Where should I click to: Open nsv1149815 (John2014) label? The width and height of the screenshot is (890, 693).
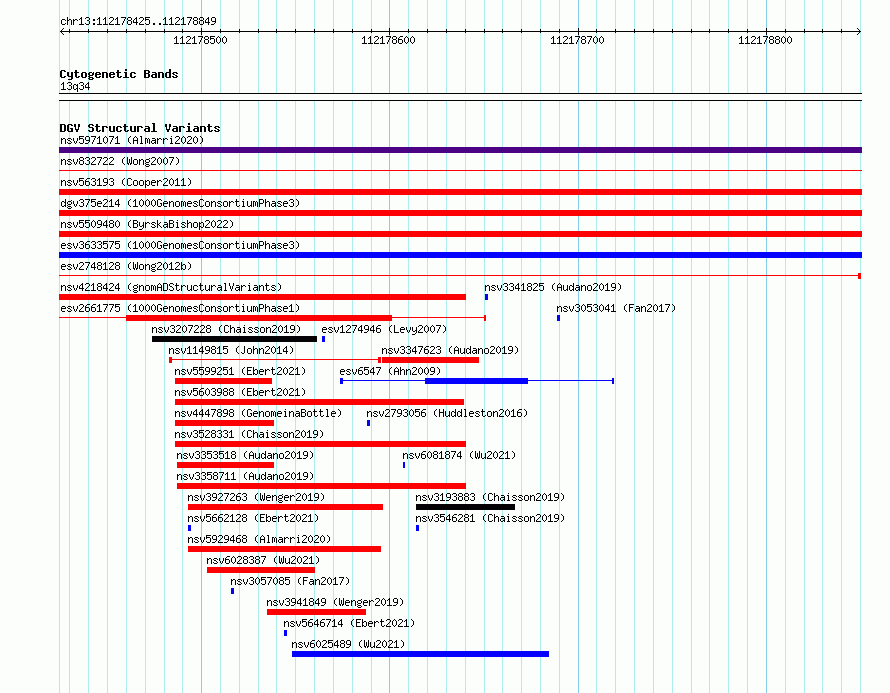click(231, 350)
